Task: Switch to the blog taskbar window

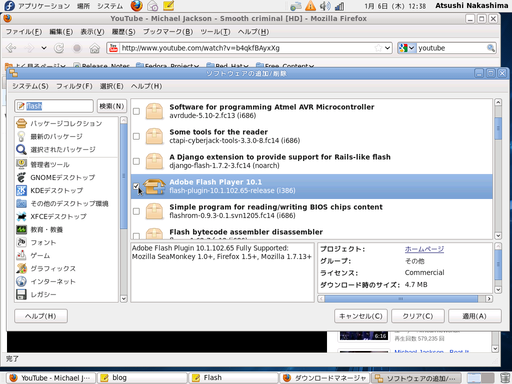Action: [x=142, y=378]
